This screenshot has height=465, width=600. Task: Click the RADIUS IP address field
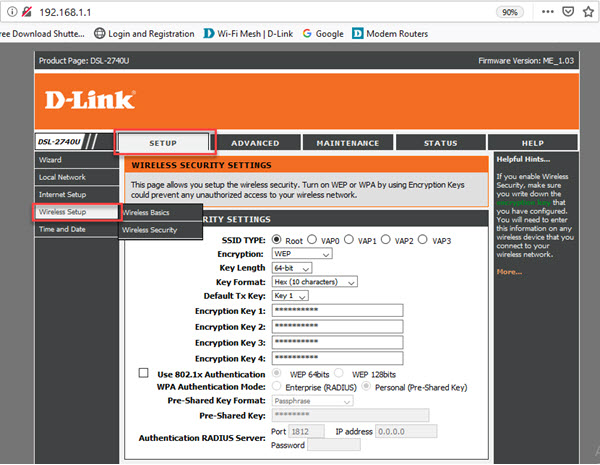[x=406, y=432]
